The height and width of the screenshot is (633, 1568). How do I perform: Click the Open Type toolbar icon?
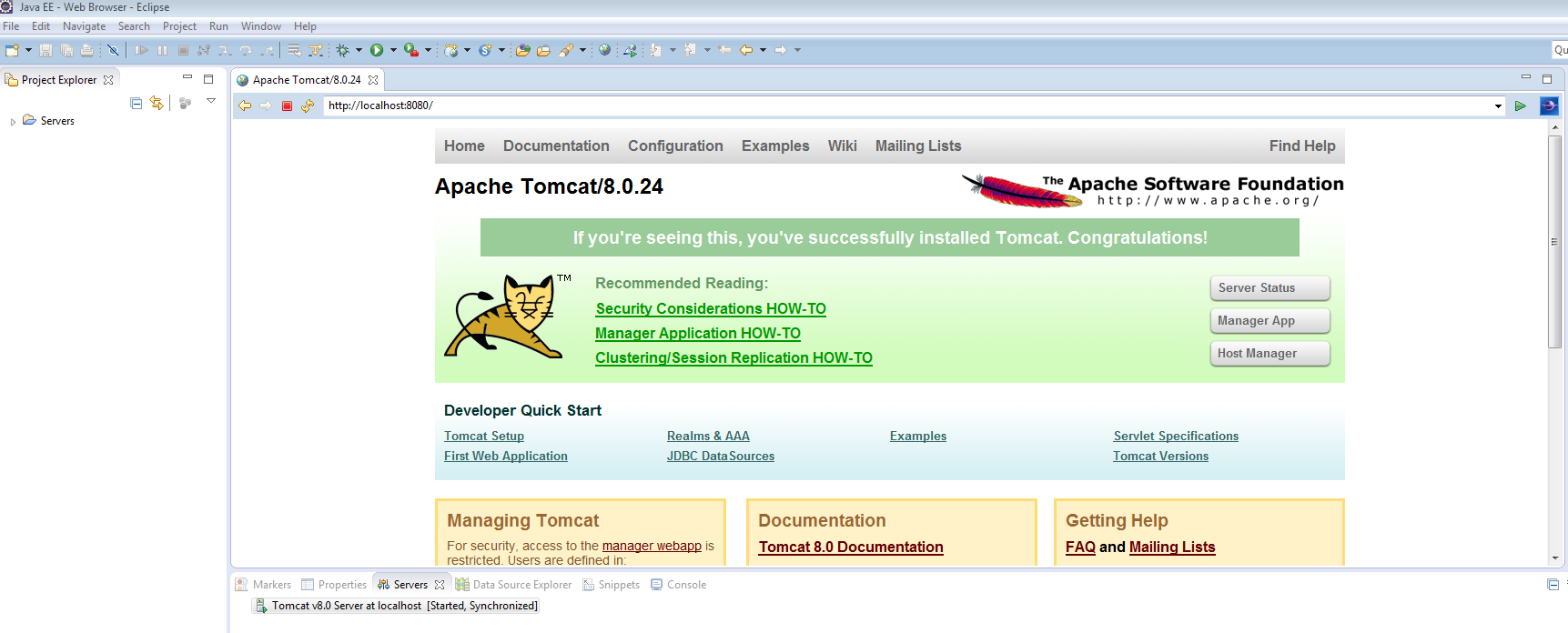pos(522,50)
